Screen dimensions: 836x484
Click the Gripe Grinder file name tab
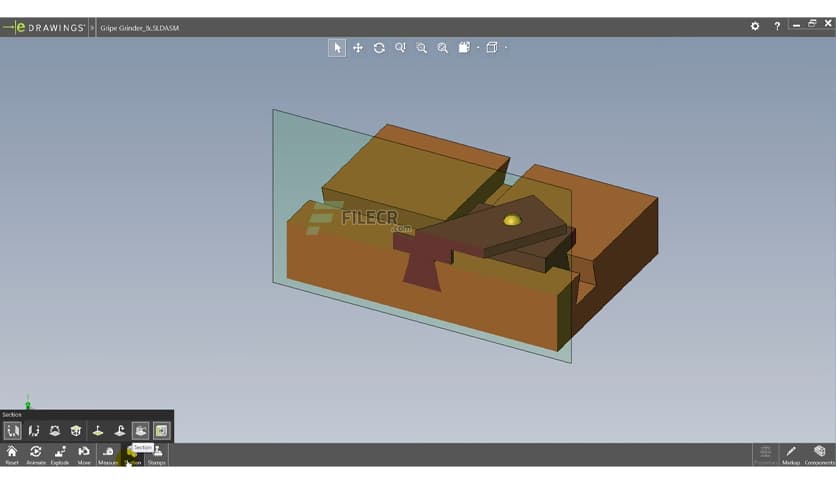tap(140, 28)
